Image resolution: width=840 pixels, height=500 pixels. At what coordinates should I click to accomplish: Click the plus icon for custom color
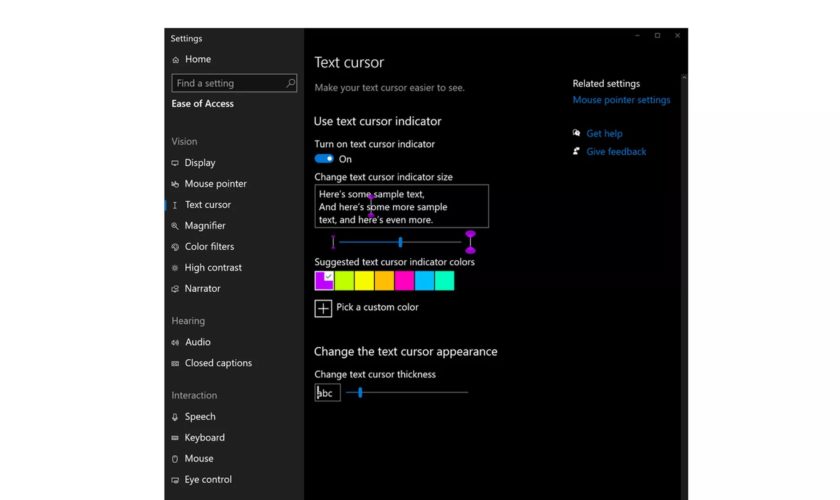(x=323, y=308)
